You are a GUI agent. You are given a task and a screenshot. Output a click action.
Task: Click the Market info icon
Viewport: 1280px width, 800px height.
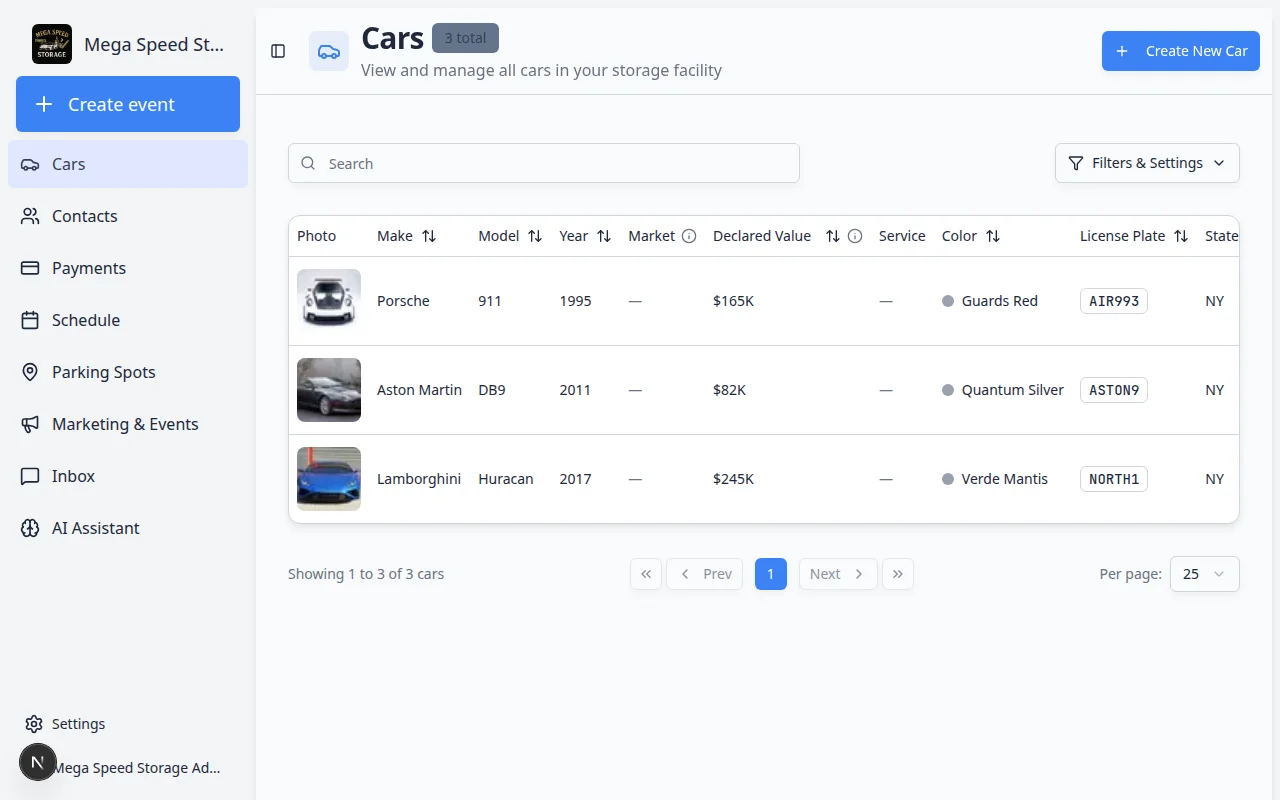689,236
